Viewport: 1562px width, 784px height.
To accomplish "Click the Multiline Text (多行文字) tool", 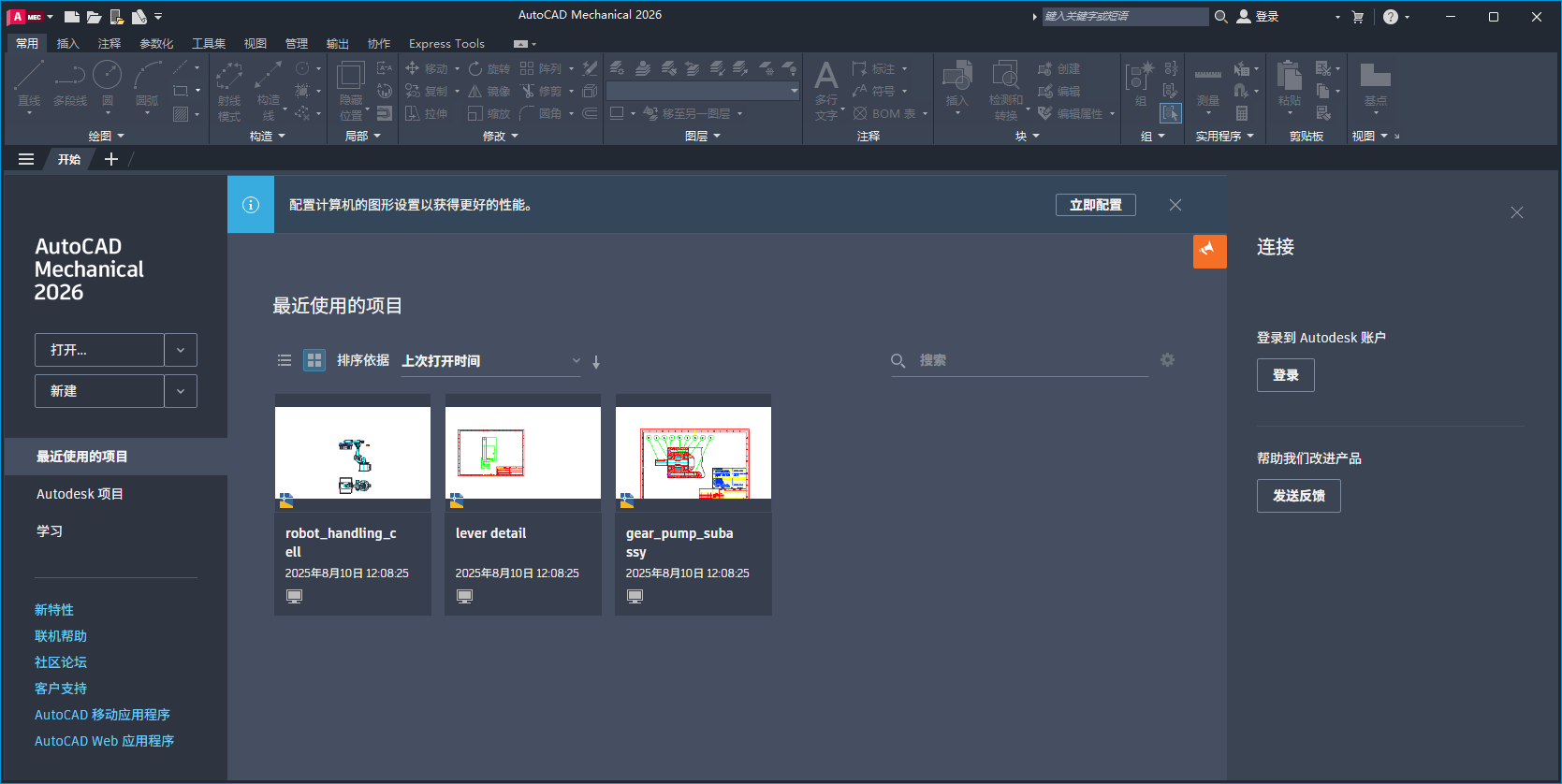I will [826, 90].
